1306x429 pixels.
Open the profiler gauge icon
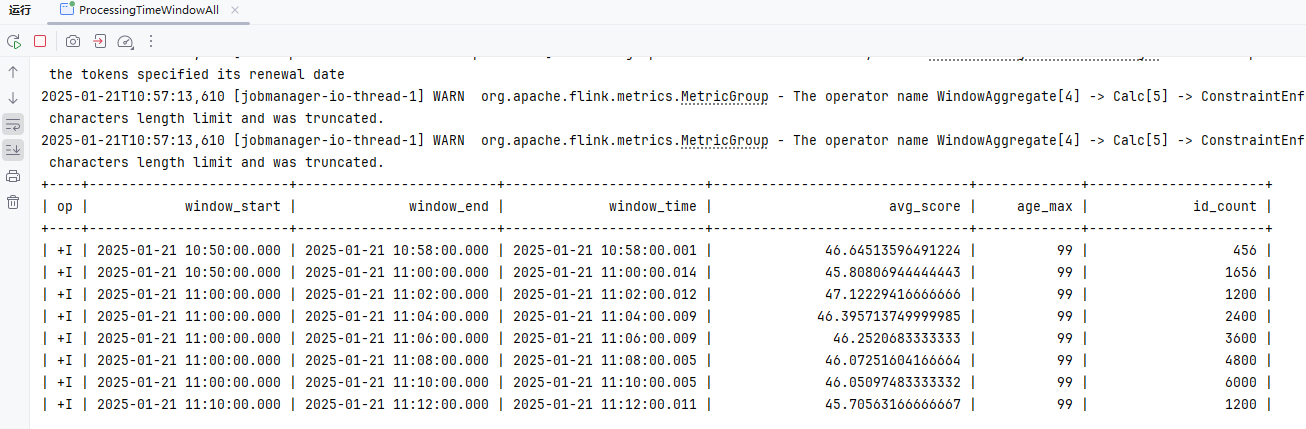(125, 42)
